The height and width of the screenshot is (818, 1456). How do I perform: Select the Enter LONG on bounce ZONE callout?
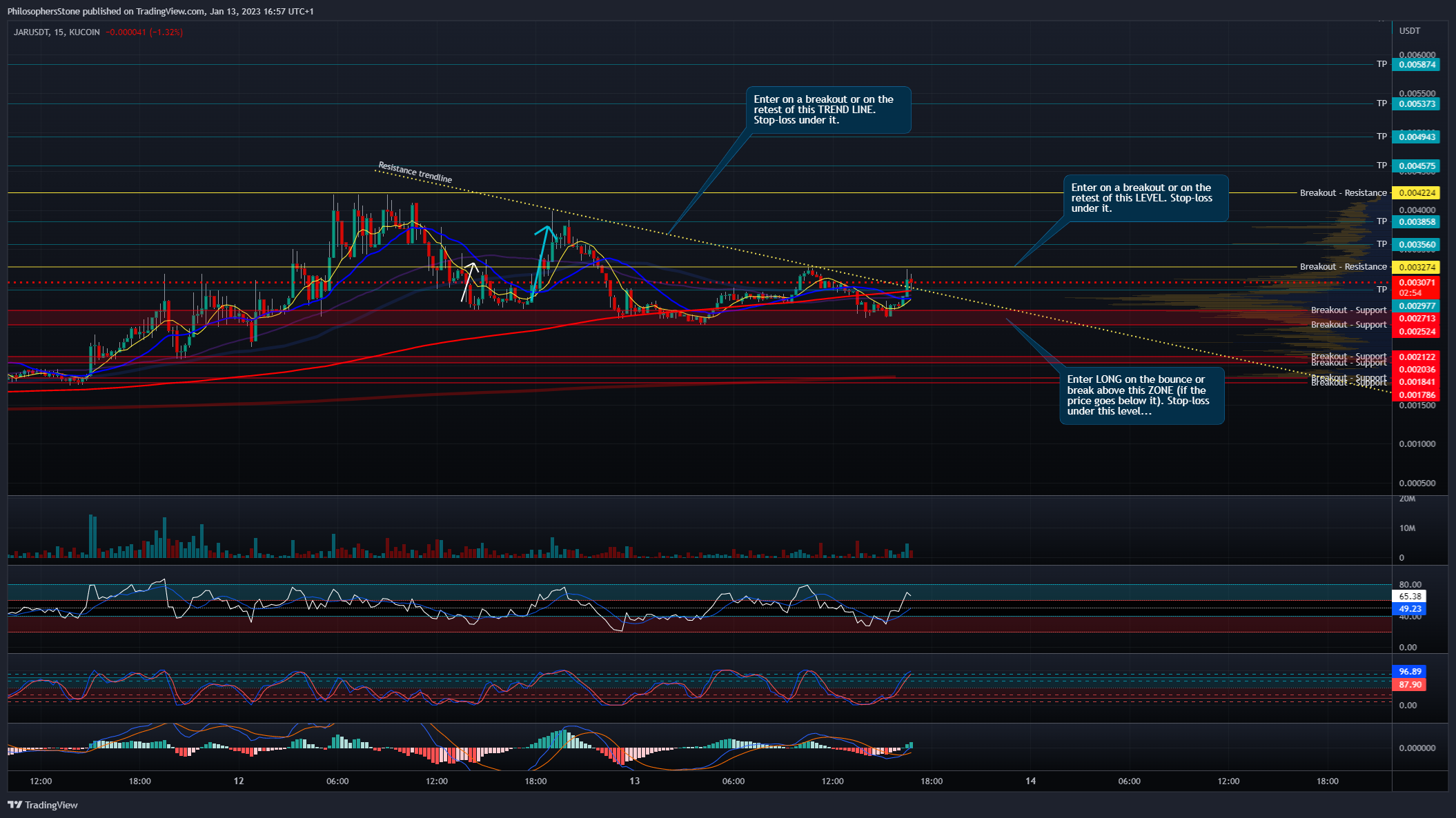1142,395
